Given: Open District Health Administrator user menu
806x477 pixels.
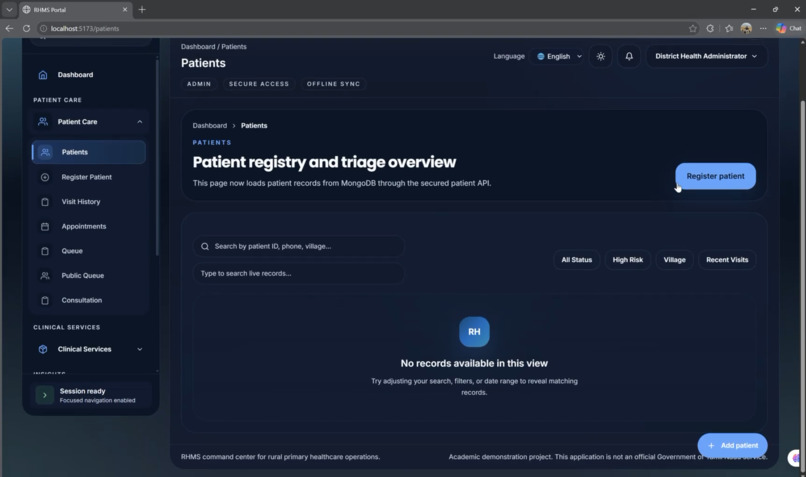Looking at the screenshot, I should 706,57.
